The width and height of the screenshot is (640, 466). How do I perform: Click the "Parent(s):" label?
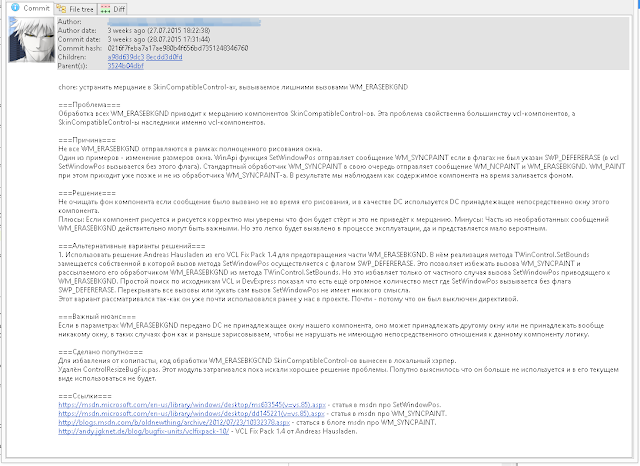[x=72, y=66]
